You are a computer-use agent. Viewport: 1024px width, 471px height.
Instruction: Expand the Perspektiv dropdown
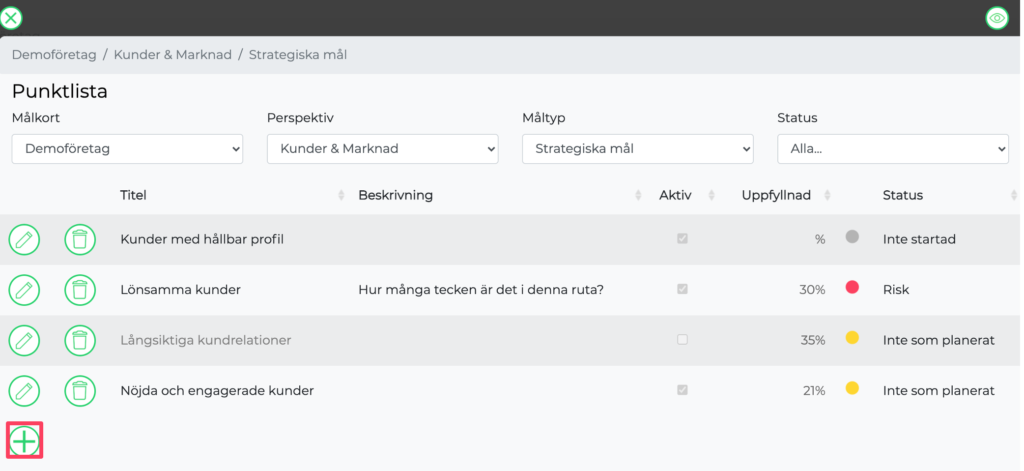[x=383, y=149]
